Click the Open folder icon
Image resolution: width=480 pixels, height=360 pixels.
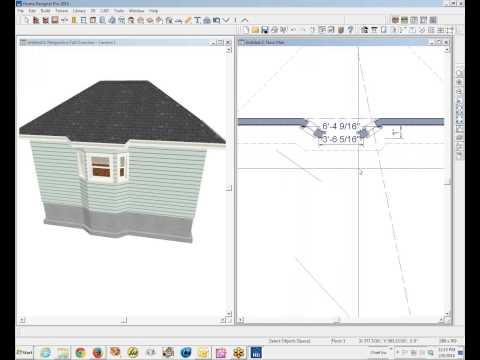pos(255,30)
